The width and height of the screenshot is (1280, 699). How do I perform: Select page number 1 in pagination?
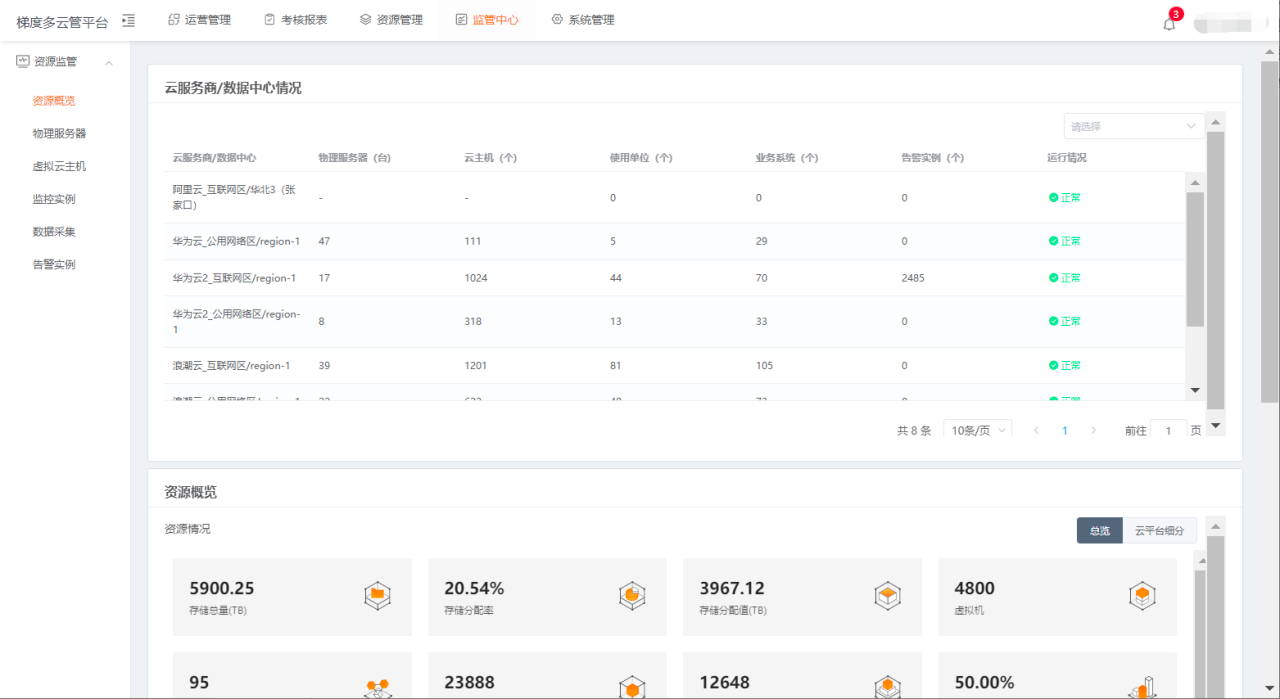point(1065,430)
